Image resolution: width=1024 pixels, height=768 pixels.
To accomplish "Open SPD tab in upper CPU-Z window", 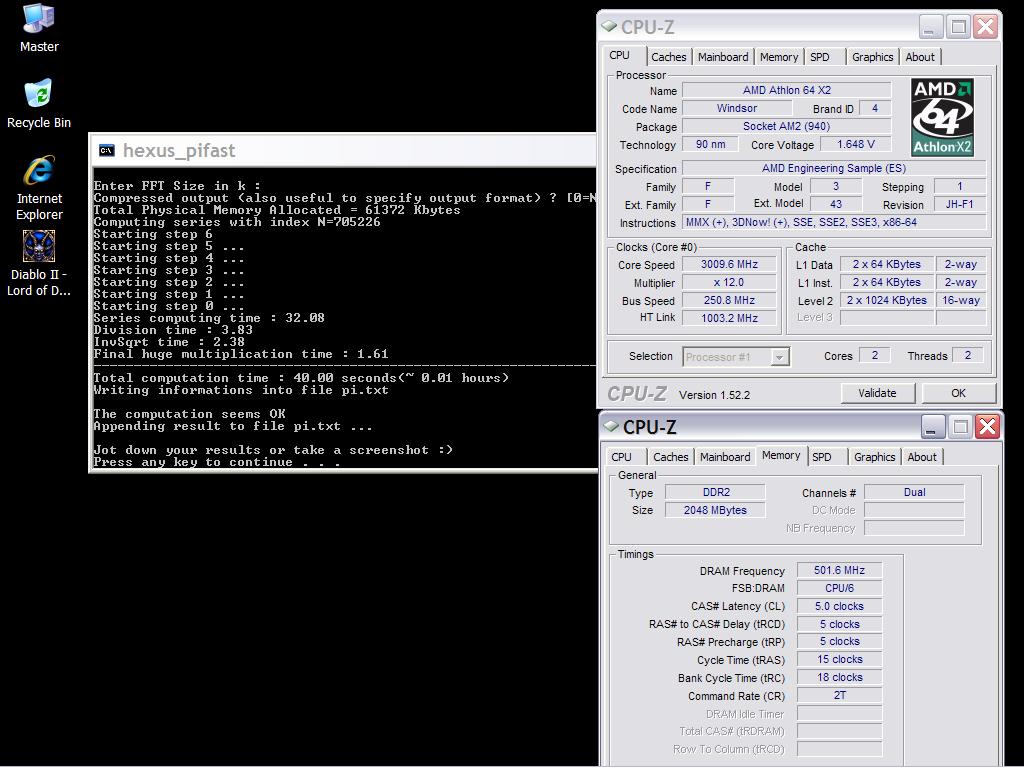I will coord(820,57).
